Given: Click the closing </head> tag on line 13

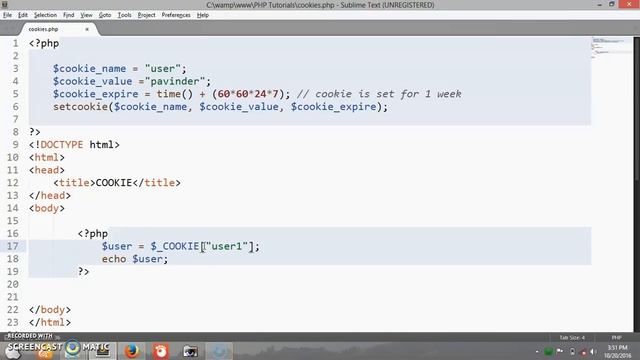Looking at the screenshot, I should [50, 195].
